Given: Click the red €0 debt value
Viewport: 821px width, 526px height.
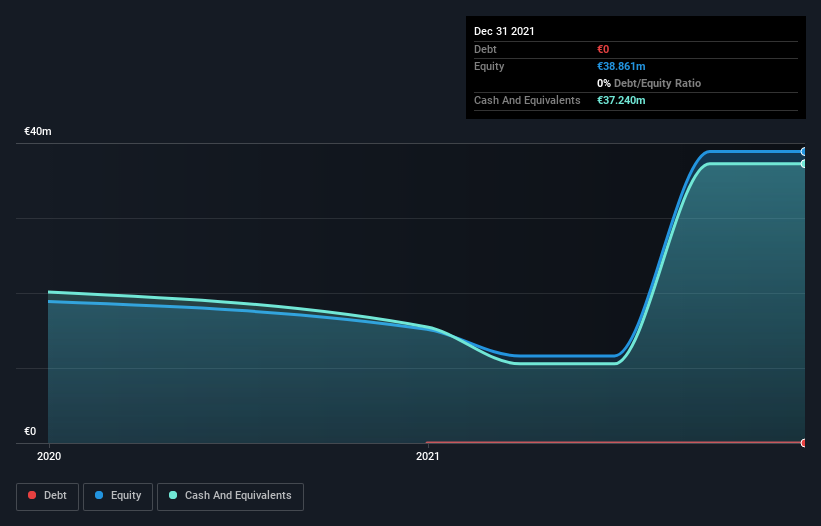Looking at the screenshot, I should point(603,49).
